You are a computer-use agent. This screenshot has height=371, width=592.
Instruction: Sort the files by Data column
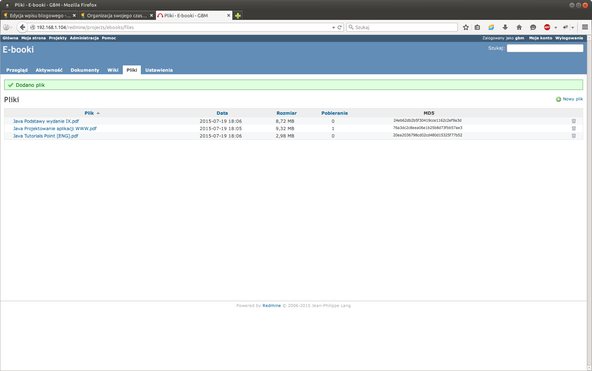(222, 113)
